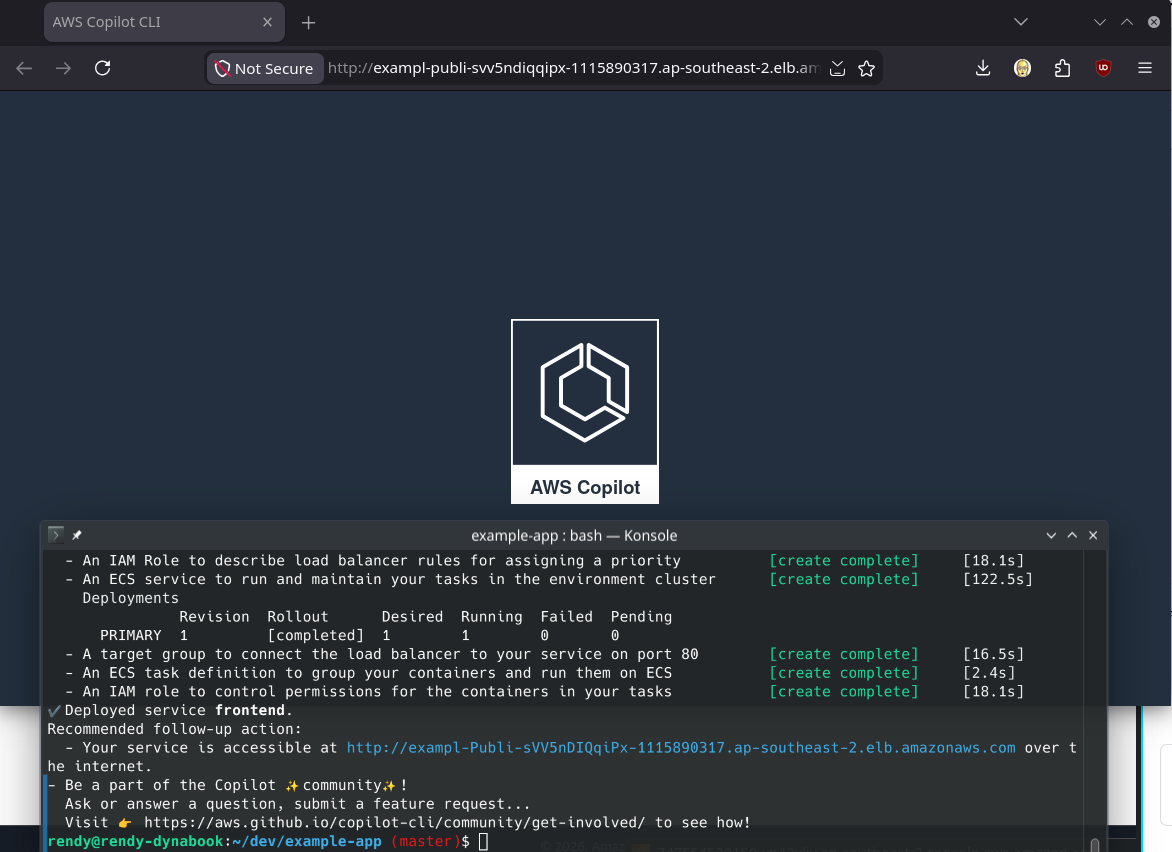
Task: Bookmark this page with star icon
Action: [x=866, y=69]
